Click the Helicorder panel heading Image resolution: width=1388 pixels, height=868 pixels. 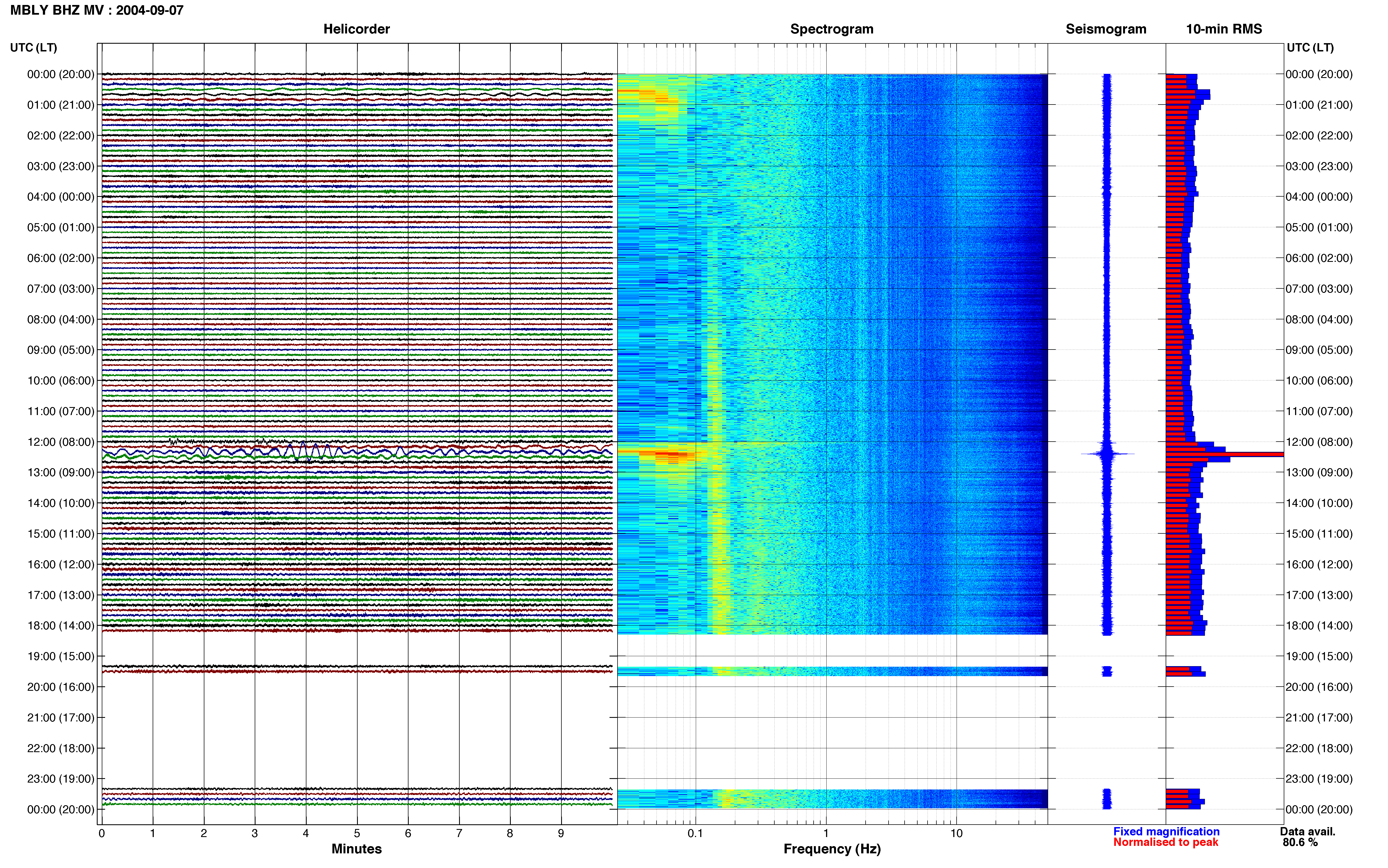point(356,29)
